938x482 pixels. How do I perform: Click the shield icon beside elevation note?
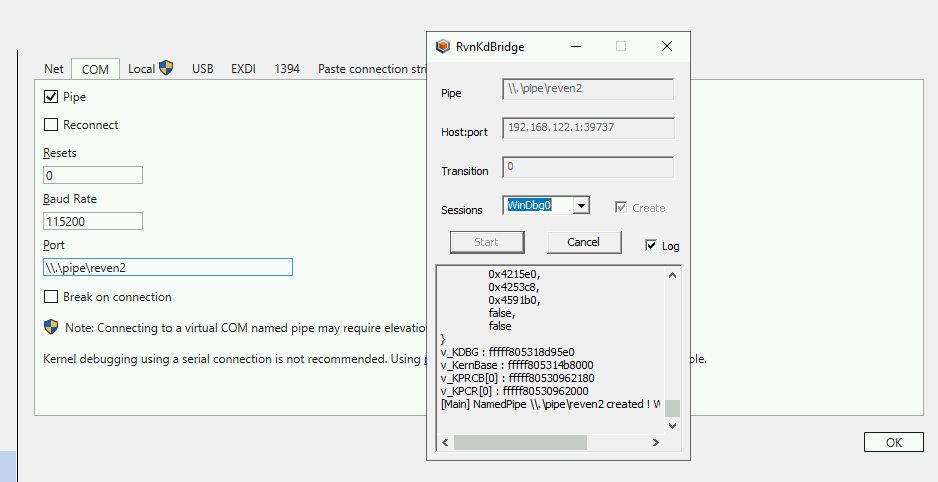tap(51, 327)
